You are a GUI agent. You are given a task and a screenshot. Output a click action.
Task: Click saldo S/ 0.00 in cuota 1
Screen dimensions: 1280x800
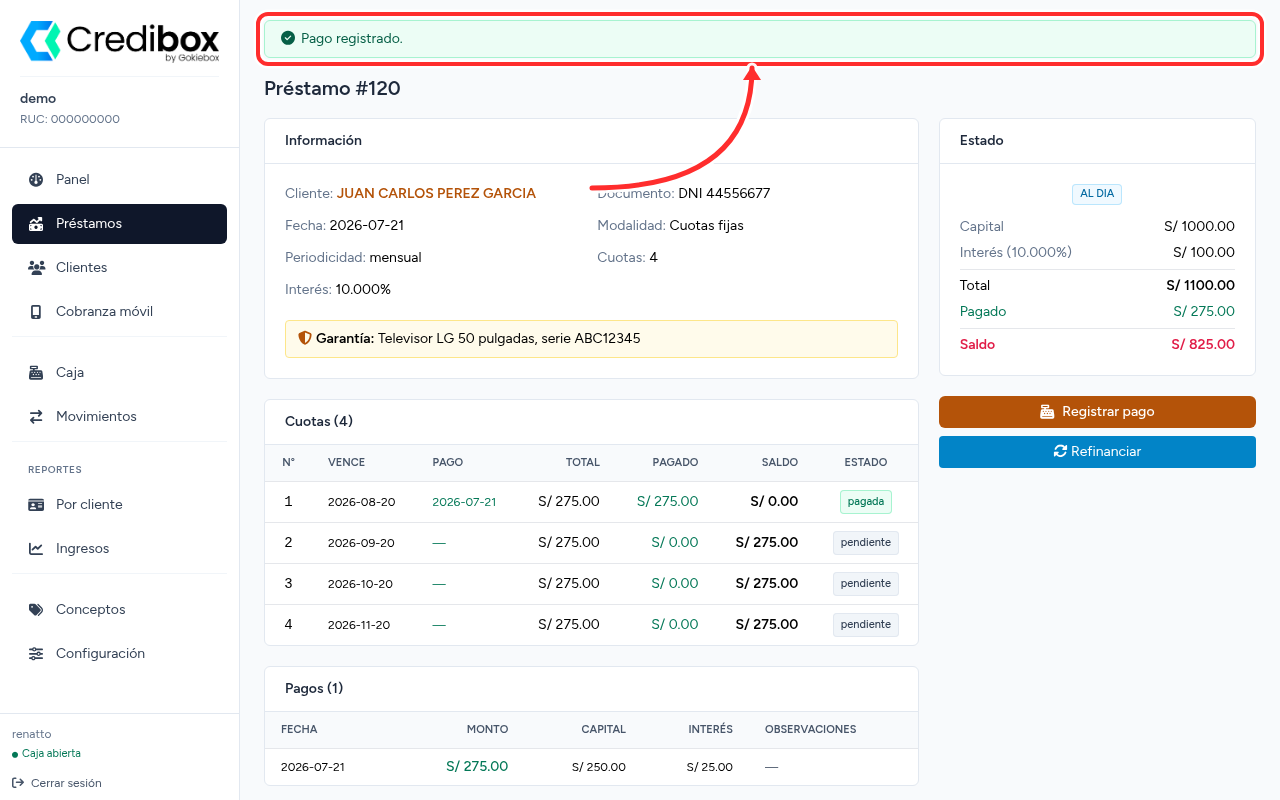(x=774, y=502)
